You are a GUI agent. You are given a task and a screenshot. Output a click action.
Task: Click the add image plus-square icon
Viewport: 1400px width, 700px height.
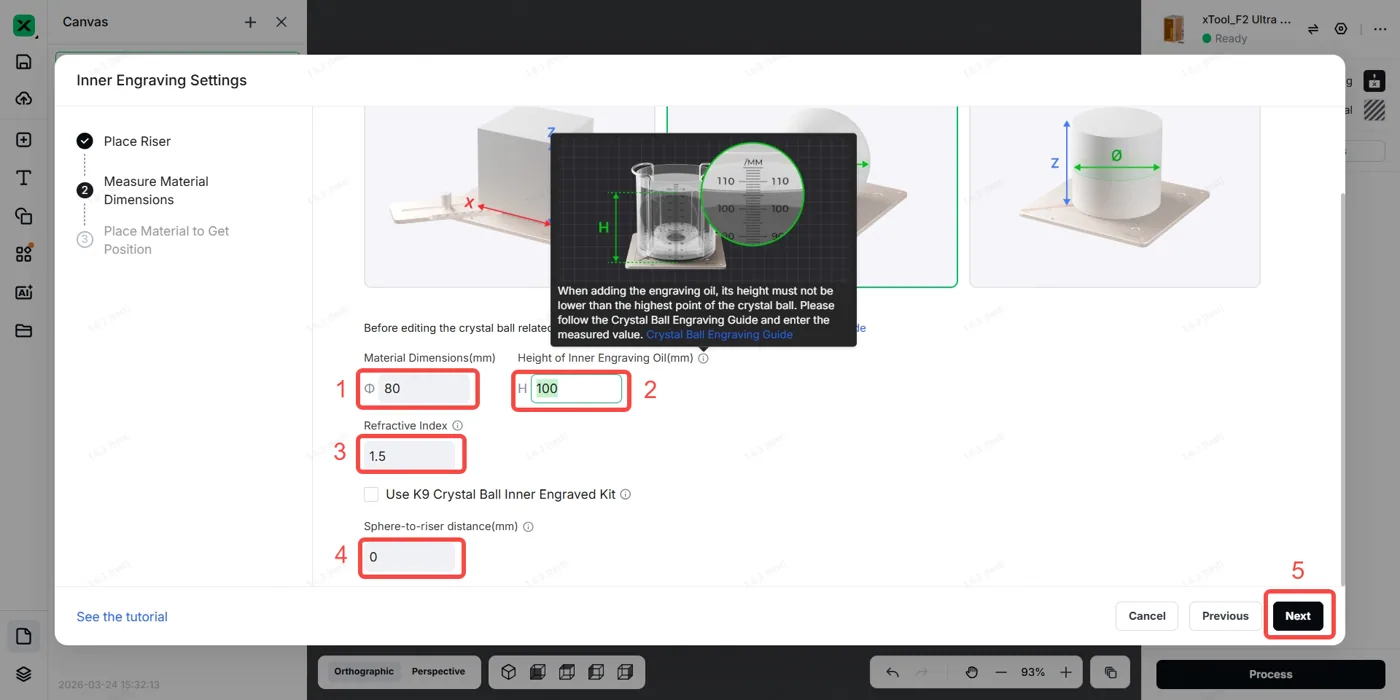pos(24,140)
